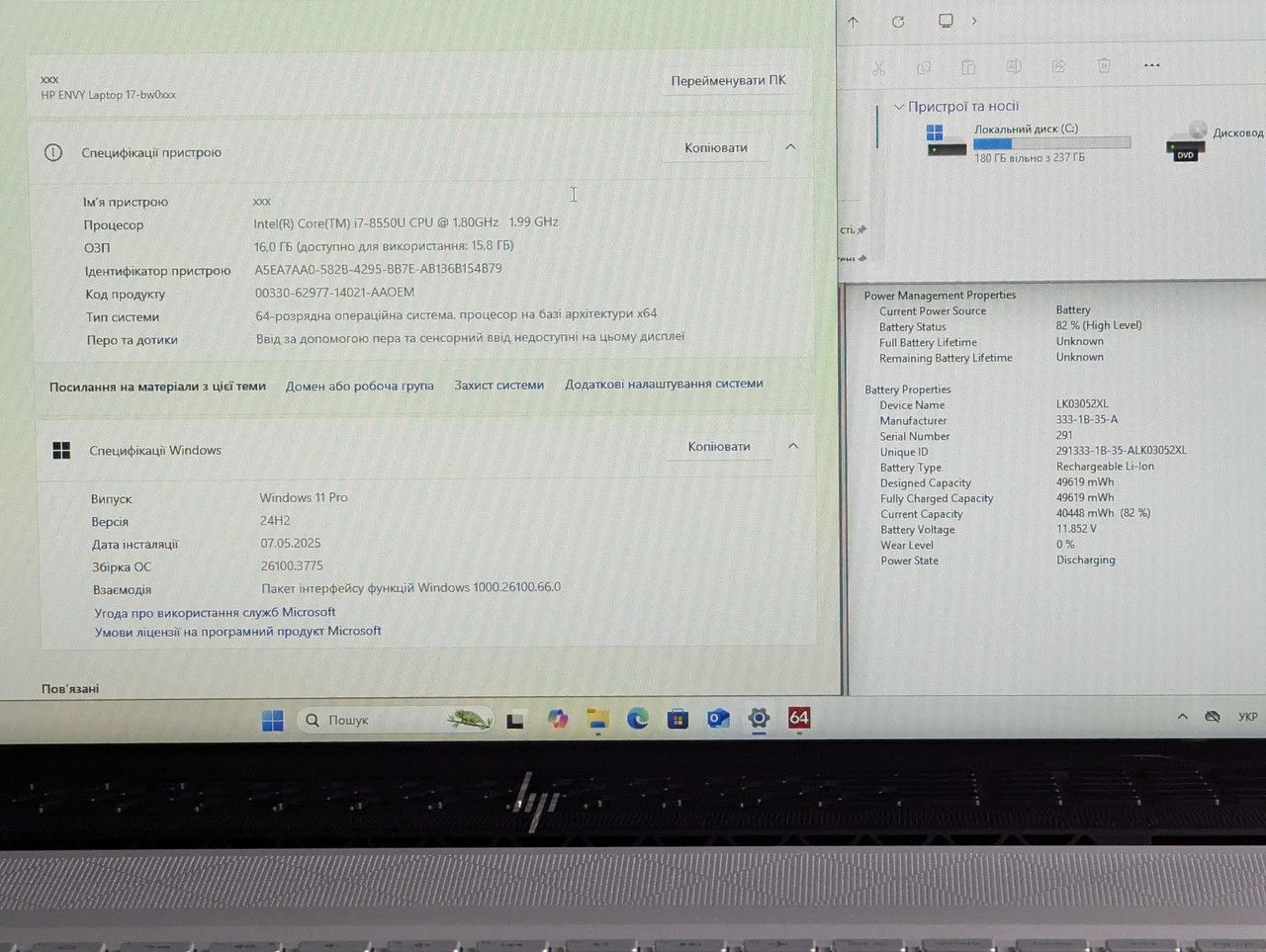Click the disk C: usage bar
Screen dimensions: 1266x952
(x=1051, y=143)
